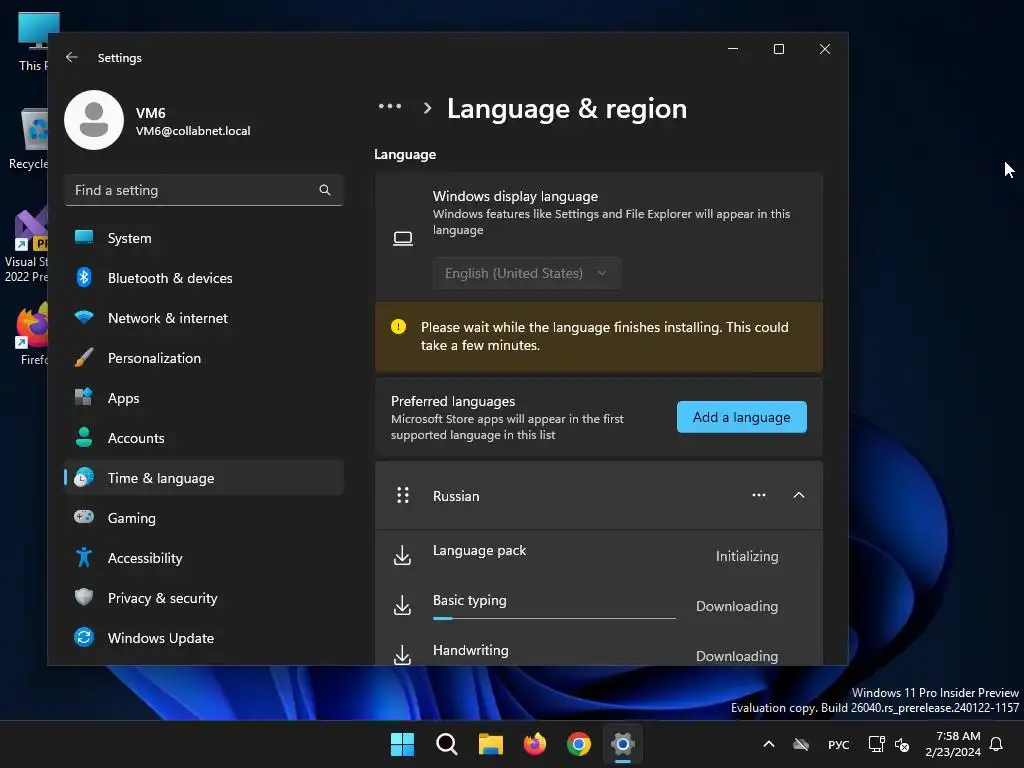Click the Settings gear in the taskbar
This screenshot has width=1024, height=768.
pos(623,744)
